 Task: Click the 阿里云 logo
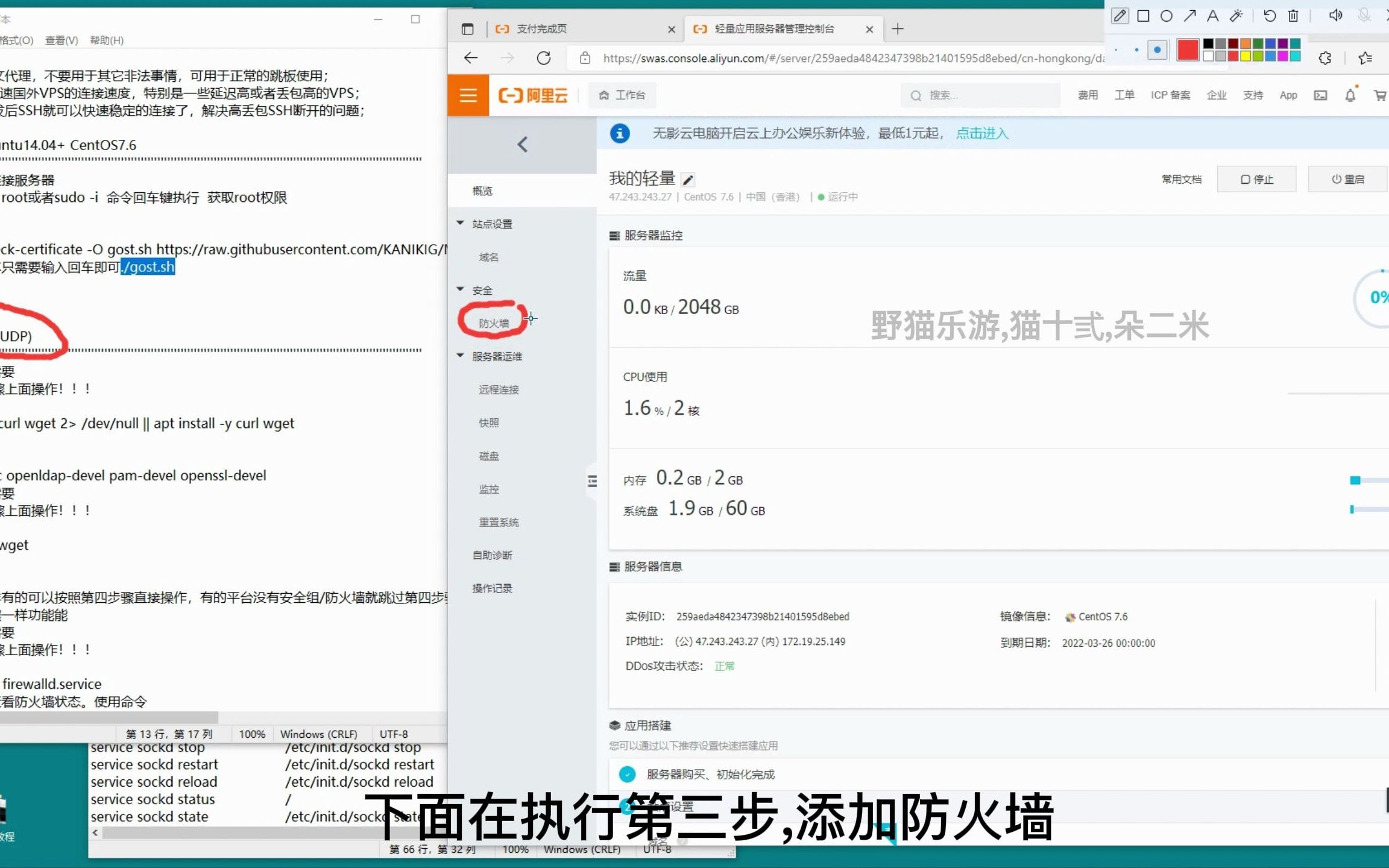click(533, 95)
